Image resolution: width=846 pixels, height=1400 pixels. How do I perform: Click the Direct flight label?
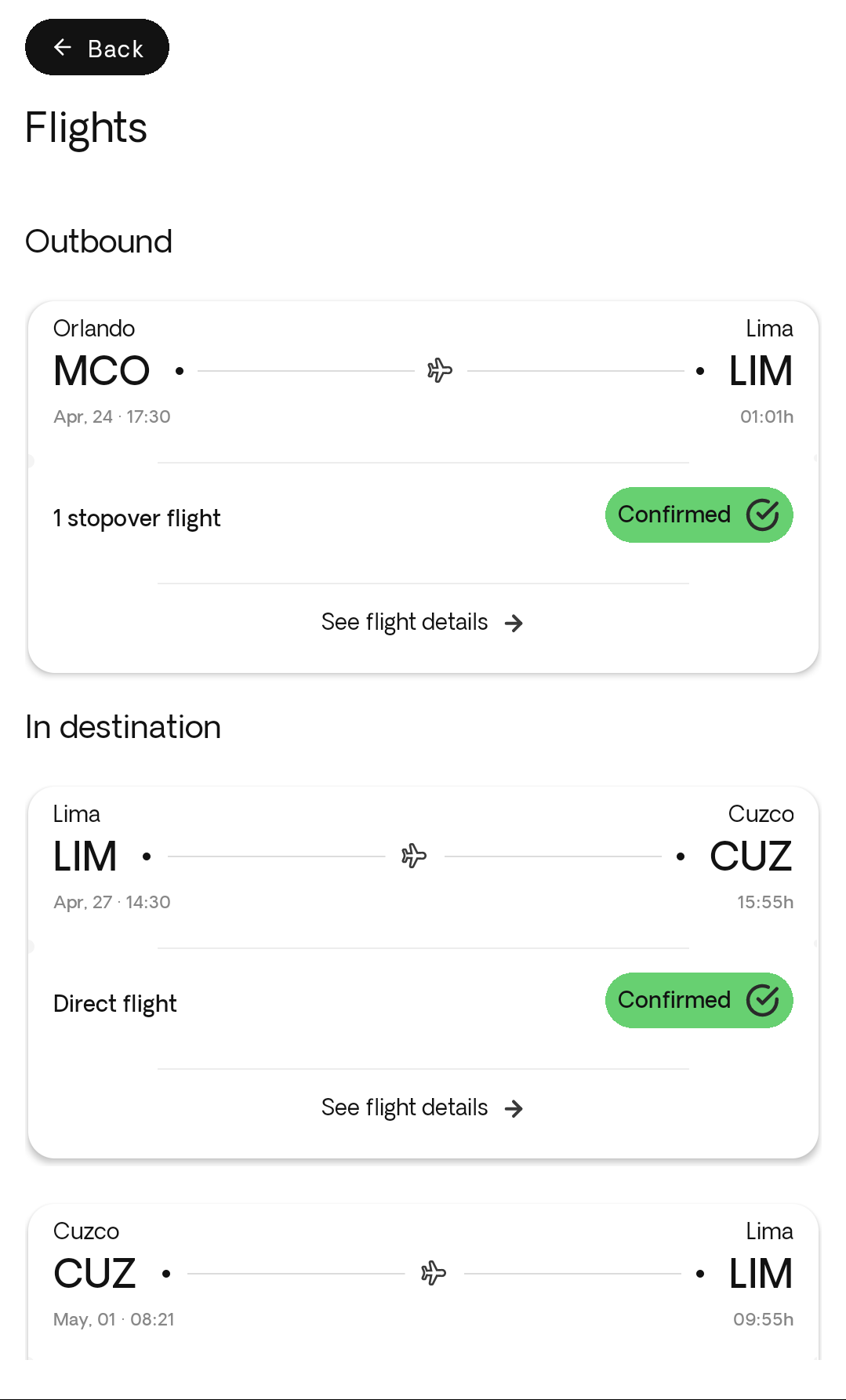click(x=115, y=1004)
